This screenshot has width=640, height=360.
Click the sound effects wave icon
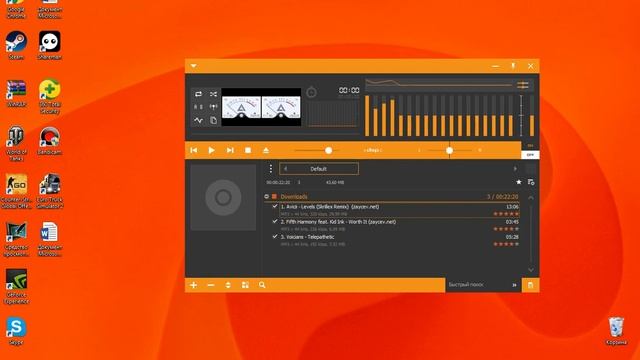click(198, 120)
